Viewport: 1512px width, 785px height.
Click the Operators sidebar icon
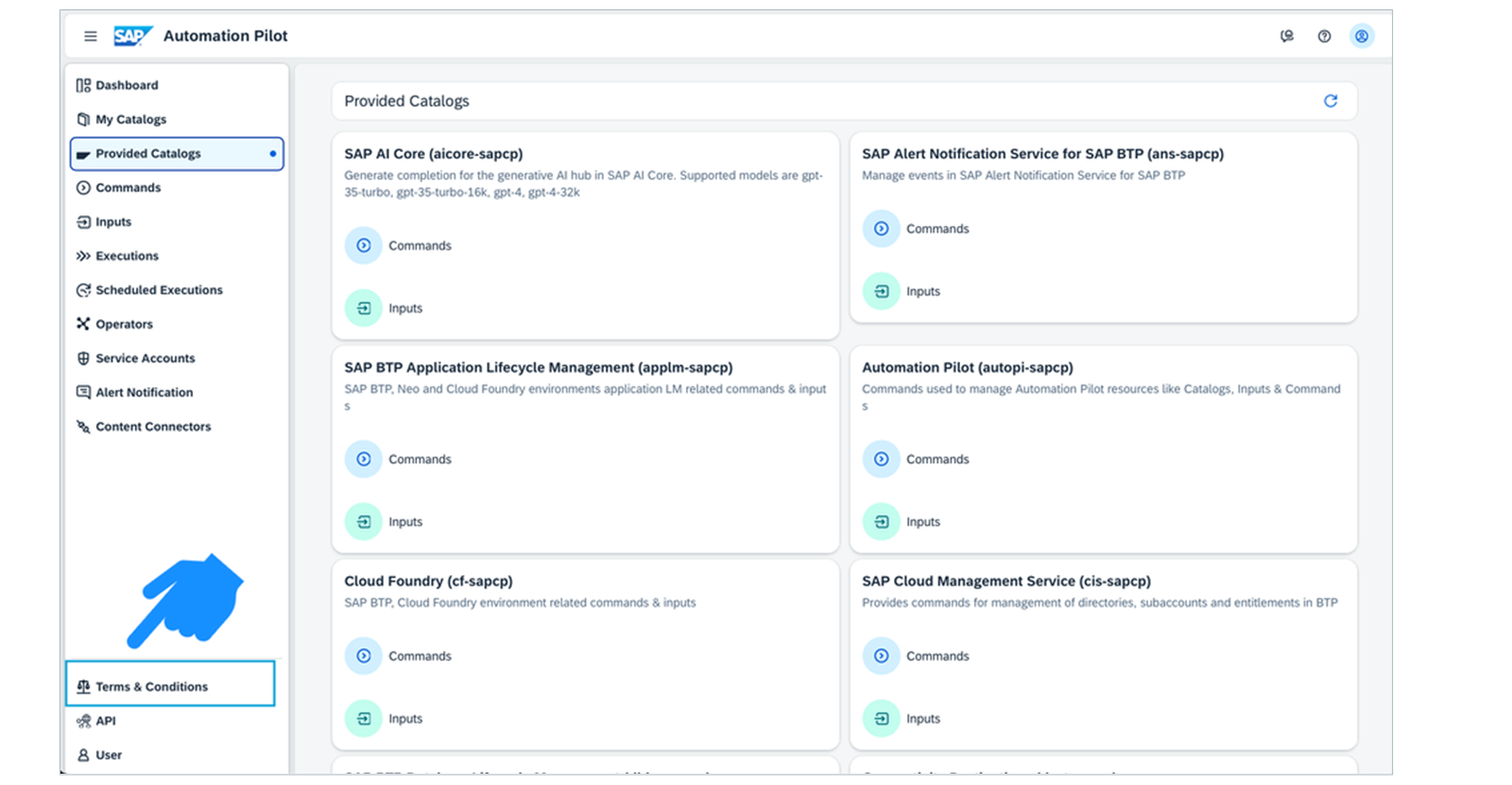pos(83,324)
